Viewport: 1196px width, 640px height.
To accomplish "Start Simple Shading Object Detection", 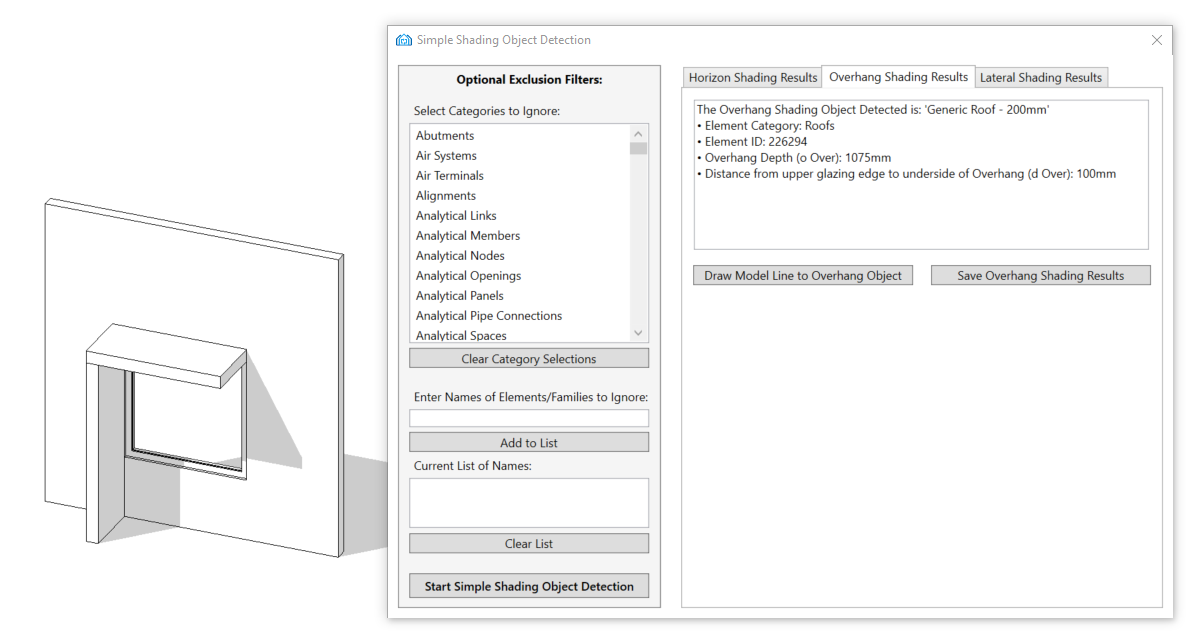I will click(528, 586).
